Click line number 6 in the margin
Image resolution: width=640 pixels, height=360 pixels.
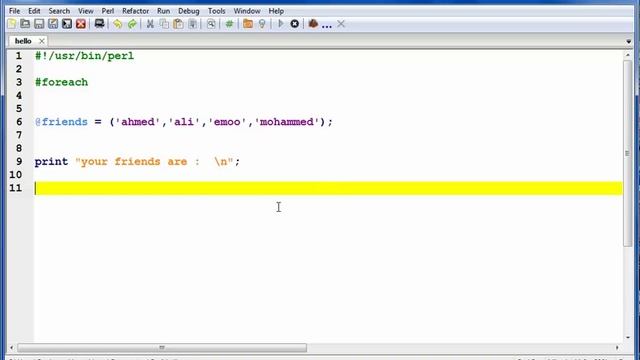[x=19, y=122]
